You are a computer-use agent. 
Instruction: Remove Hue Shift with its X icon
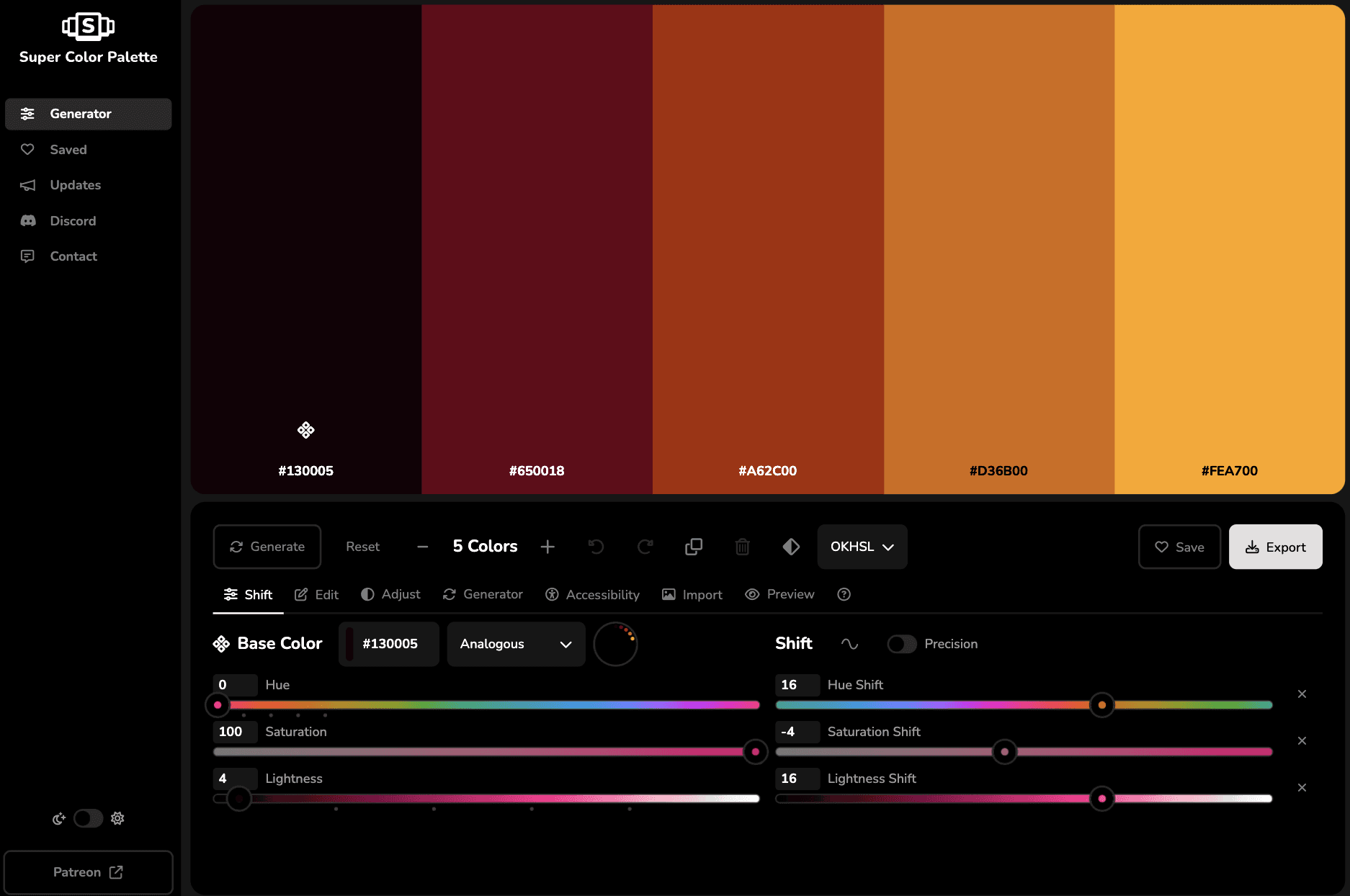tap(1302, 694)
